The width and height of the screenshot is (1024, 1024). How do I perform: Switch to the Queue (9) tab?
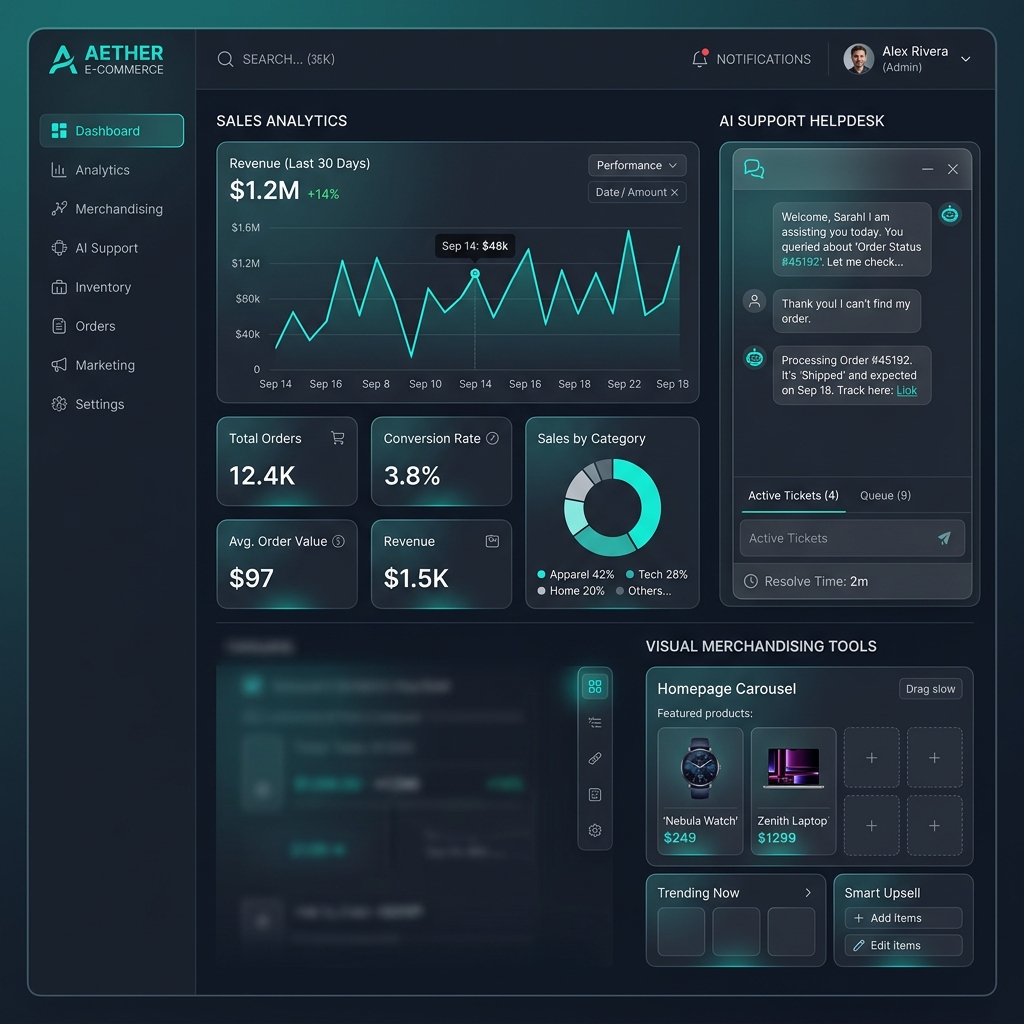885,495
